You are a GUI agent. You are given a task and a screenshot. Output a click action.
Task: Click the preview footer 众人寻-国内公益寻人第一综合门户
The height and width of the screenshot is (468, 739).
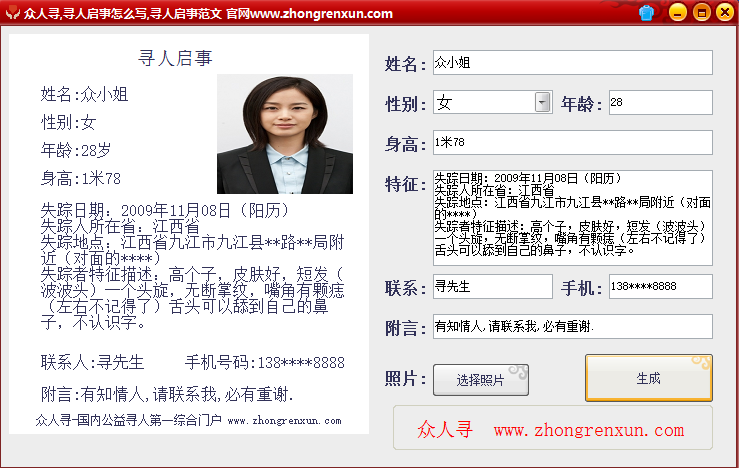tap(128, 420)
